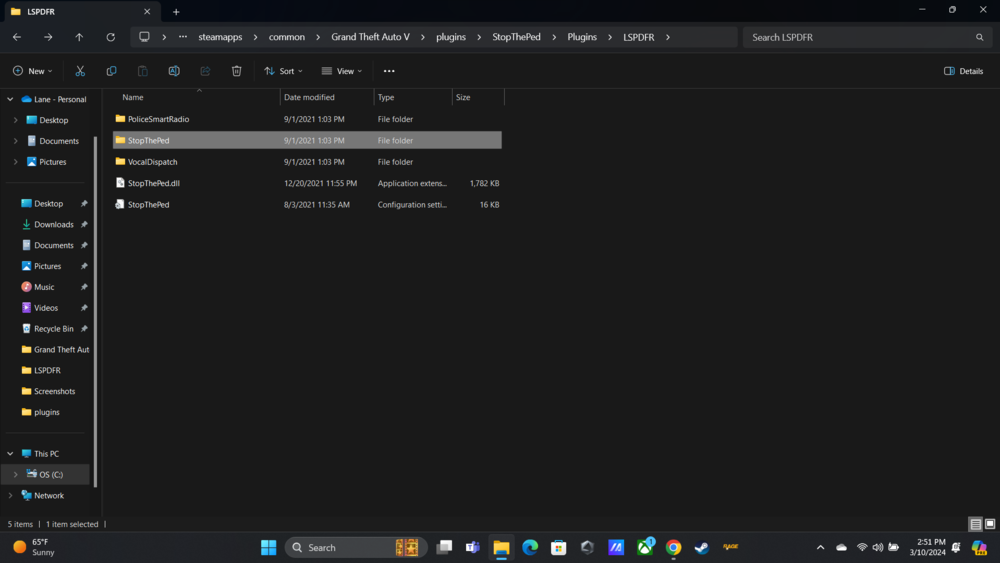Viewport: 1000px width, 563px height.
Task: Open Google Chrome from taskbar
Action: click(673, 547)
